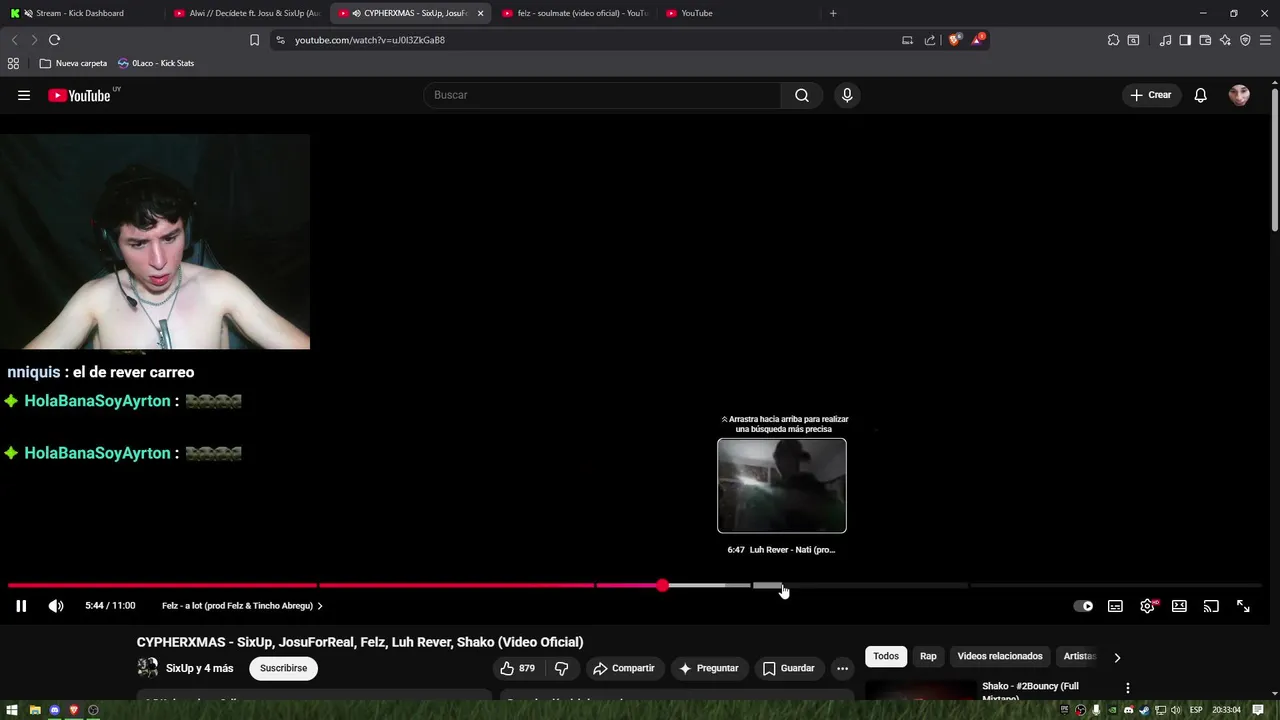Click the chapter preview thumbnail at 6:47
Image resolution: width=1280 pixels, height=720 pixels.
point(782,486)
